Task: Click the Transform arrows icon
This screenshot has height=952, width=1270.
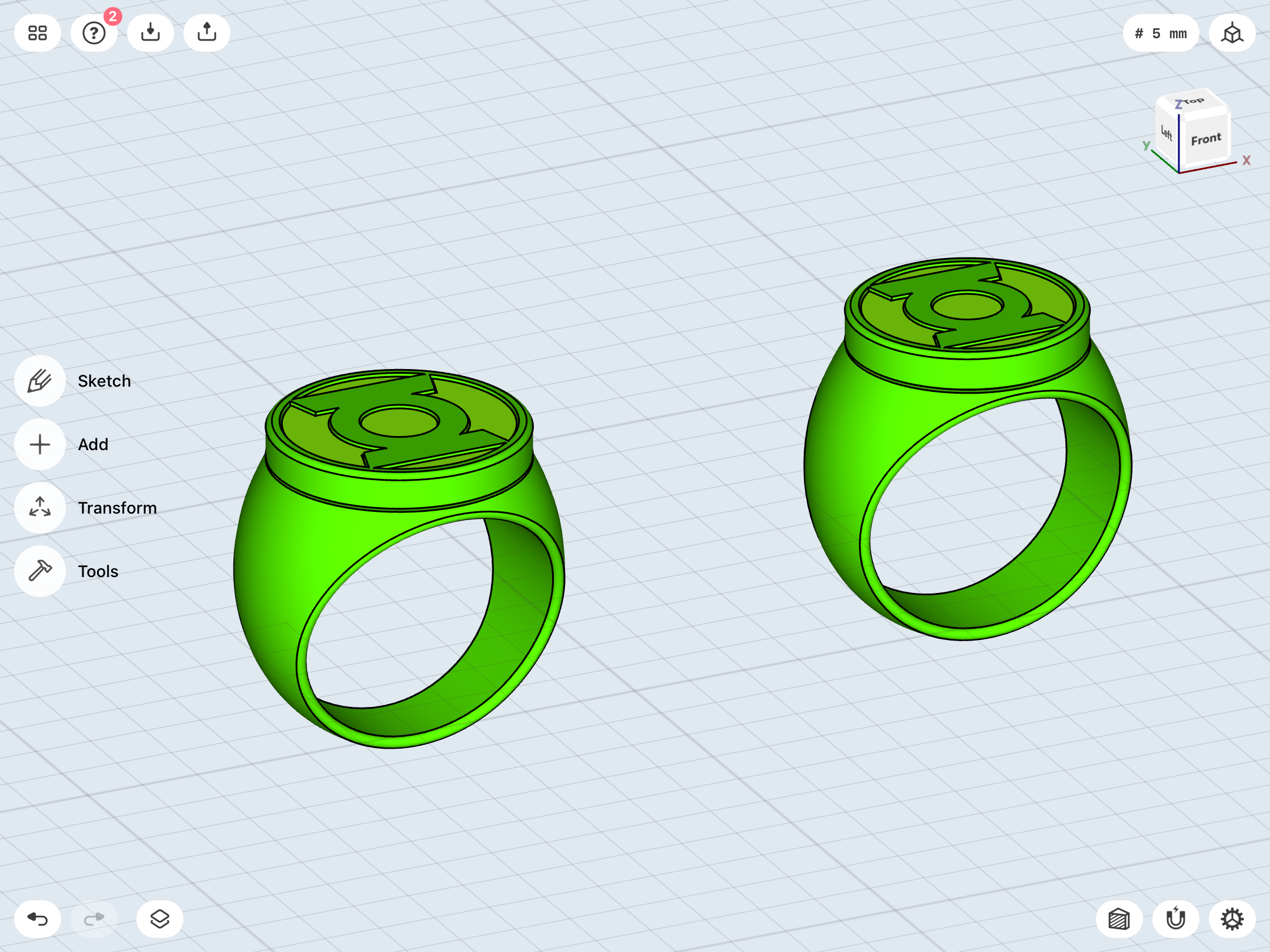Action: 40,508
